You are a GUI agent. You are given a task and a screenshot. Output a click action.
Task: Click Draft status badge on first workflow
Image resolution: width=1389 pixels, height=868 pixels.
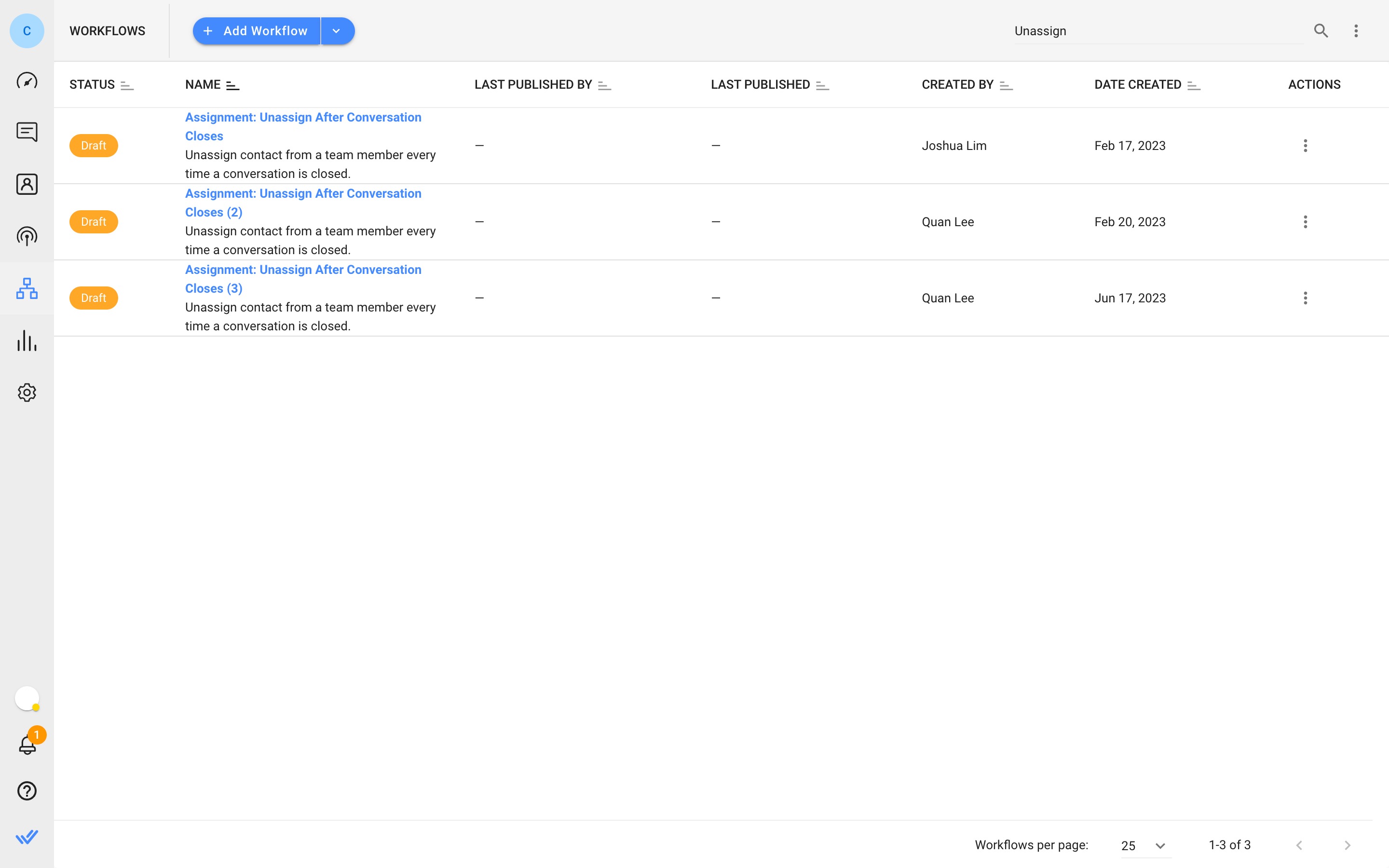(93, 145)
